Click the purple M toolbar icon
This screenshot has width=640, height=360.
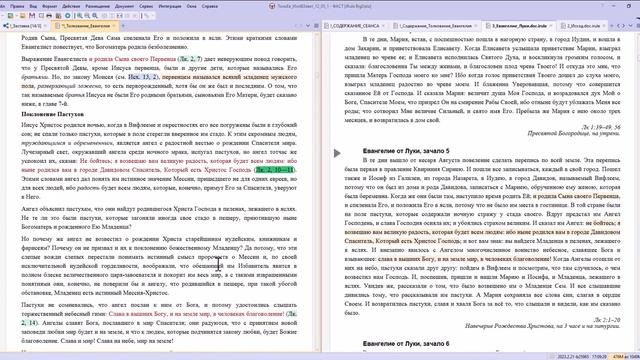click(x=32, y=16)
